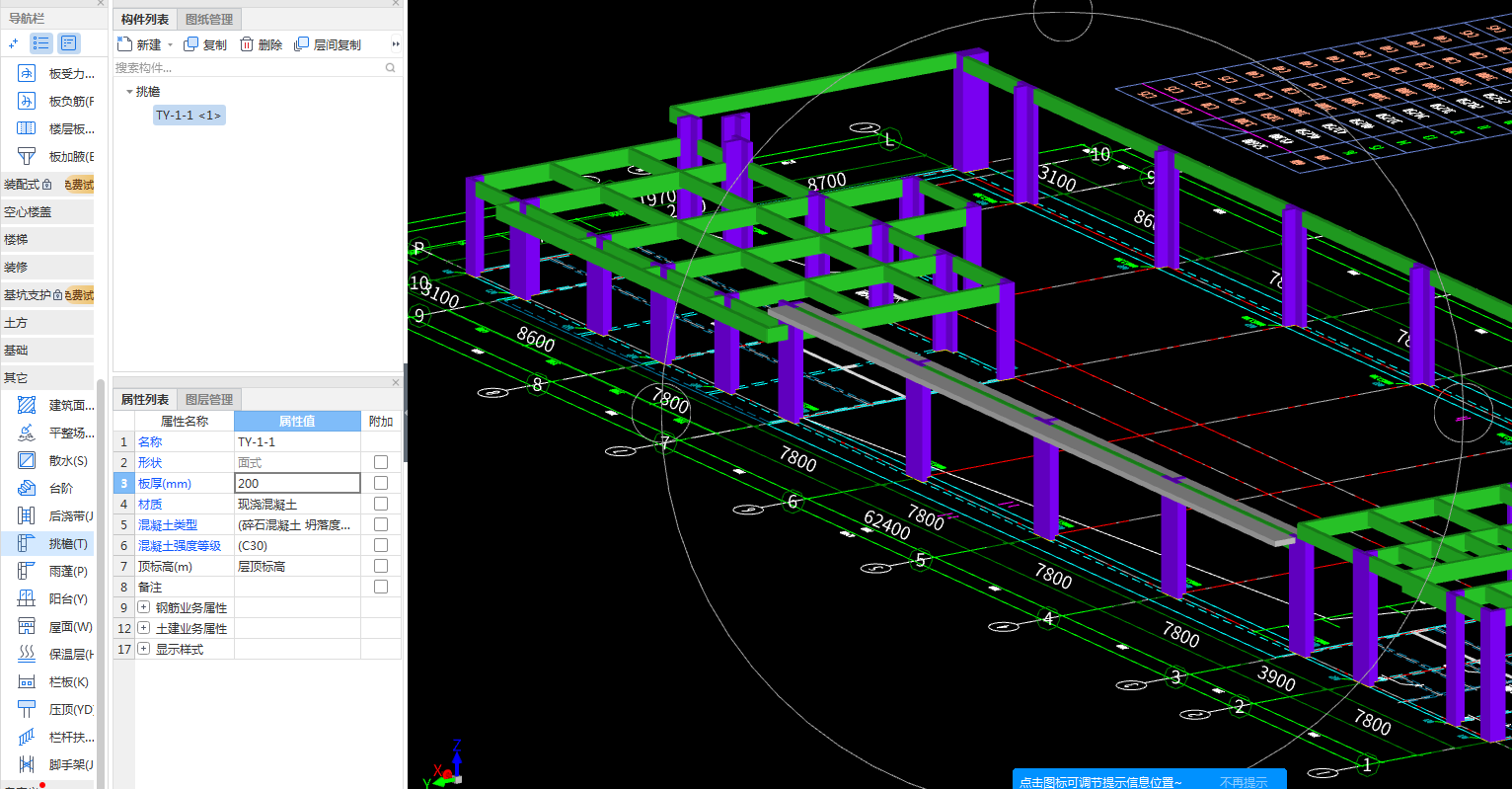Click the 名称 value cell TY-1-1
The height and width of the screenshot is (789, 1512).
pyautogui.click(x=297, y=441)
